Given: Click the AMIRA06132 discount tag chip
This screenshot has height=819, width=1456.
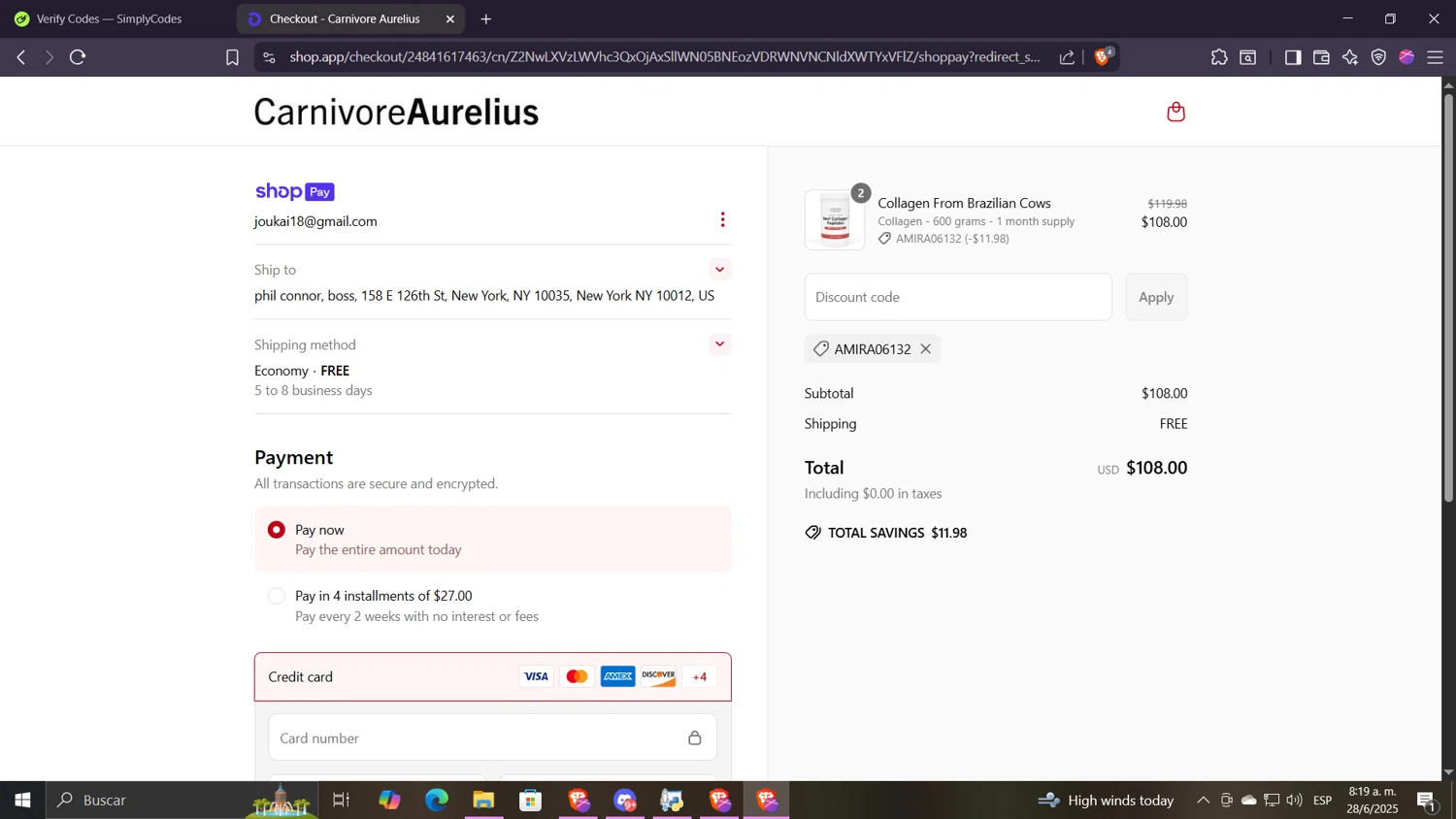Looking at the screenshot, I should [873, 349].
